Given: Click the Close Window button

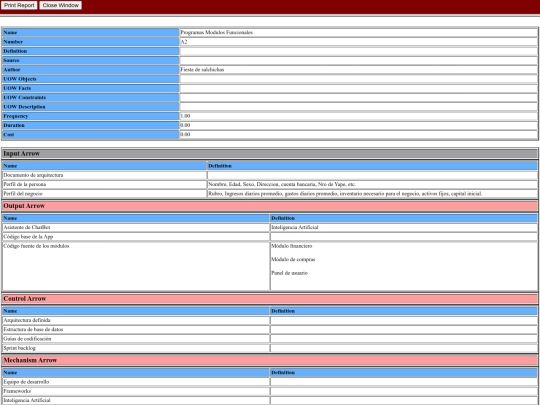Looking at the screenshot, I should tap(61, 5).
